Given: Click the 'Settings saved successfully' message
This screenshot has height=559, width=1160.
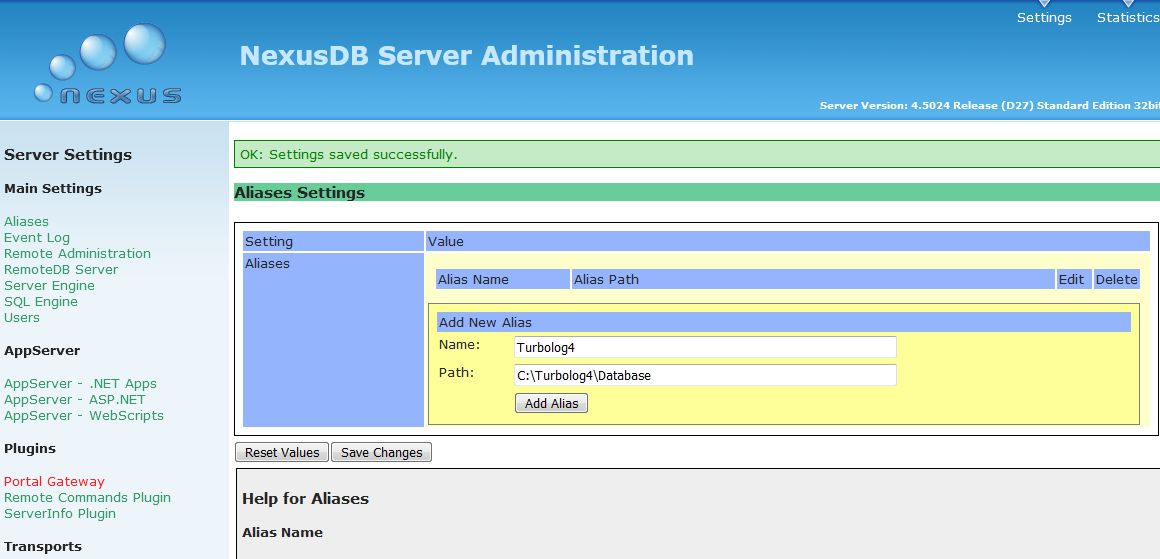Looking at the screenshot, I should coord(697,155).
